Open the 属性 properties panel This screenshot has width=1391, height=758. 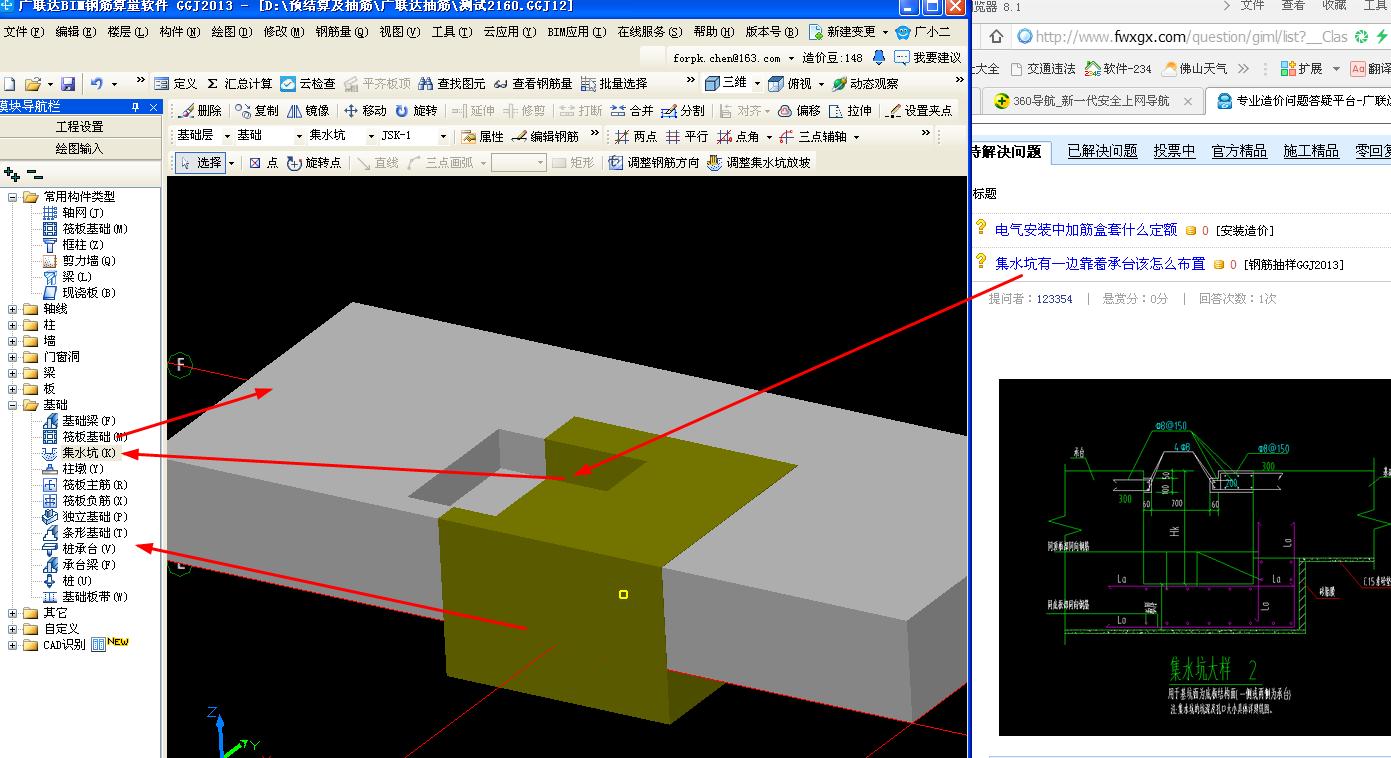[483, 137]
